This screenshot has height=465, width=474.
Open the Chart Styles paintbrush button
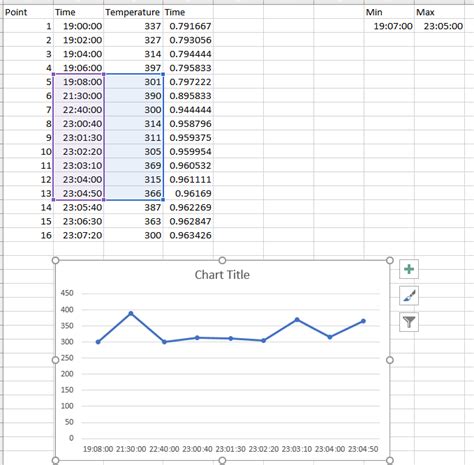coord(409,295)
